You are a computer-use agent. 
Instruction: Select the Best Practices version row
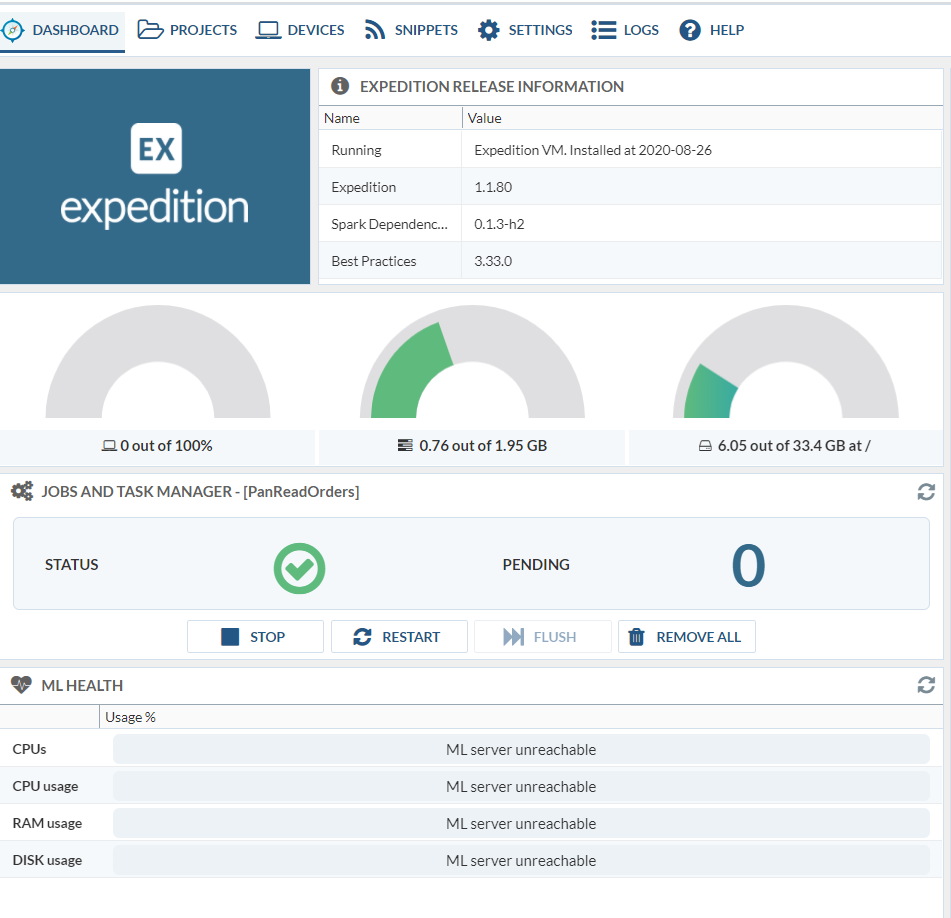click(630, 261)
